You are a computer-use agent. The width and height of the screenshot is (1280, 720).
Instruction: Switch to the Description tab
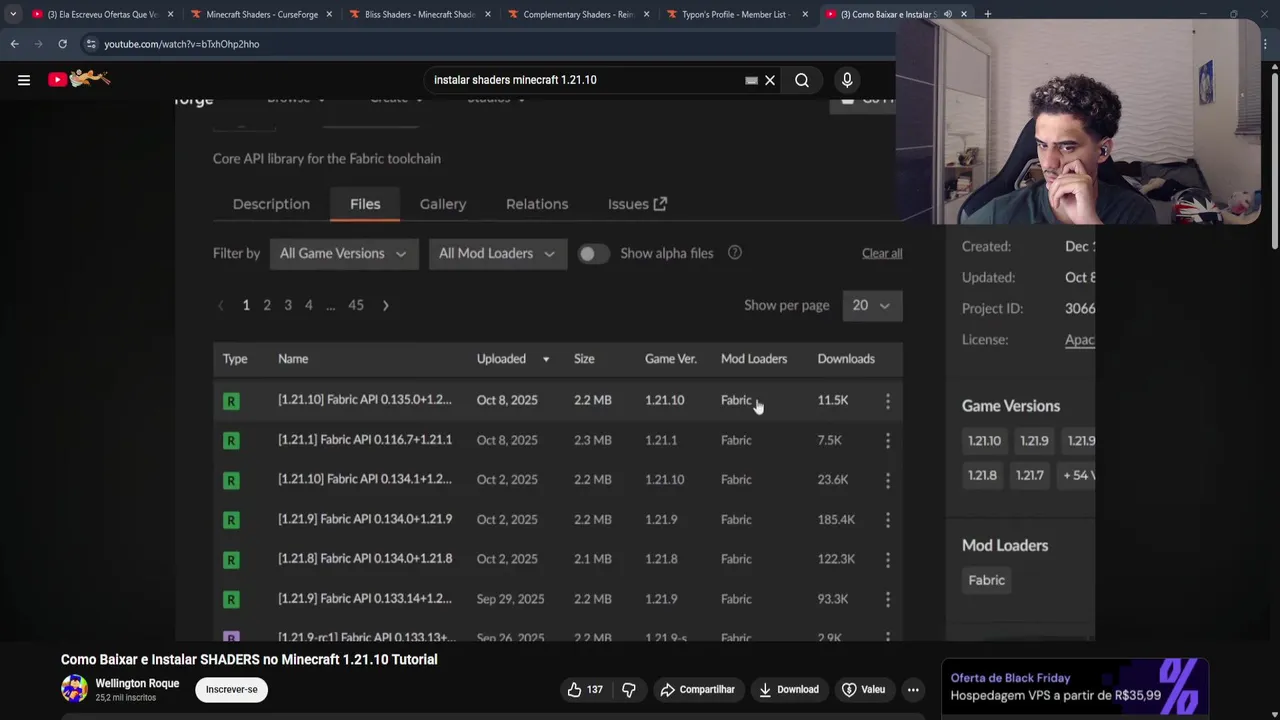point(271,204)
